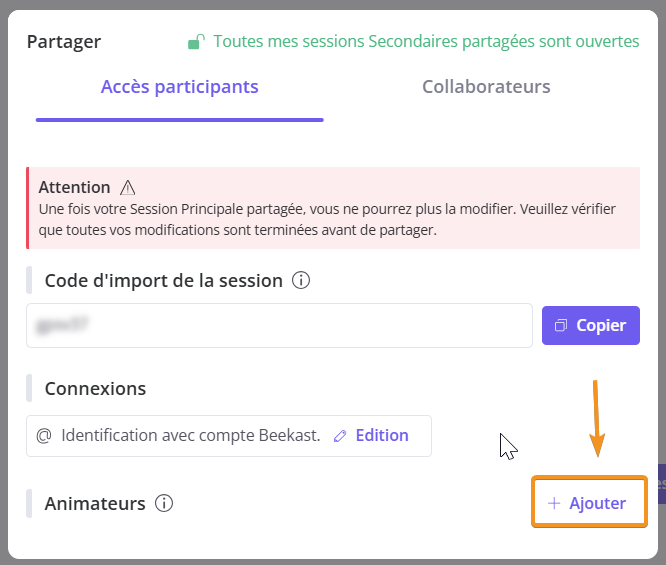Open the Edition link for connexions

(382, 436)
